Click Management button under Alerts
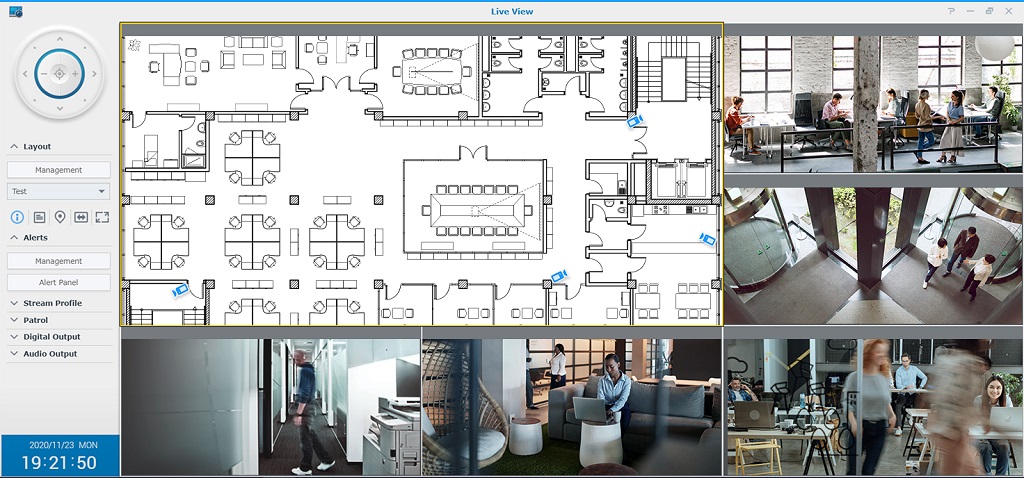 coord(59,261)
